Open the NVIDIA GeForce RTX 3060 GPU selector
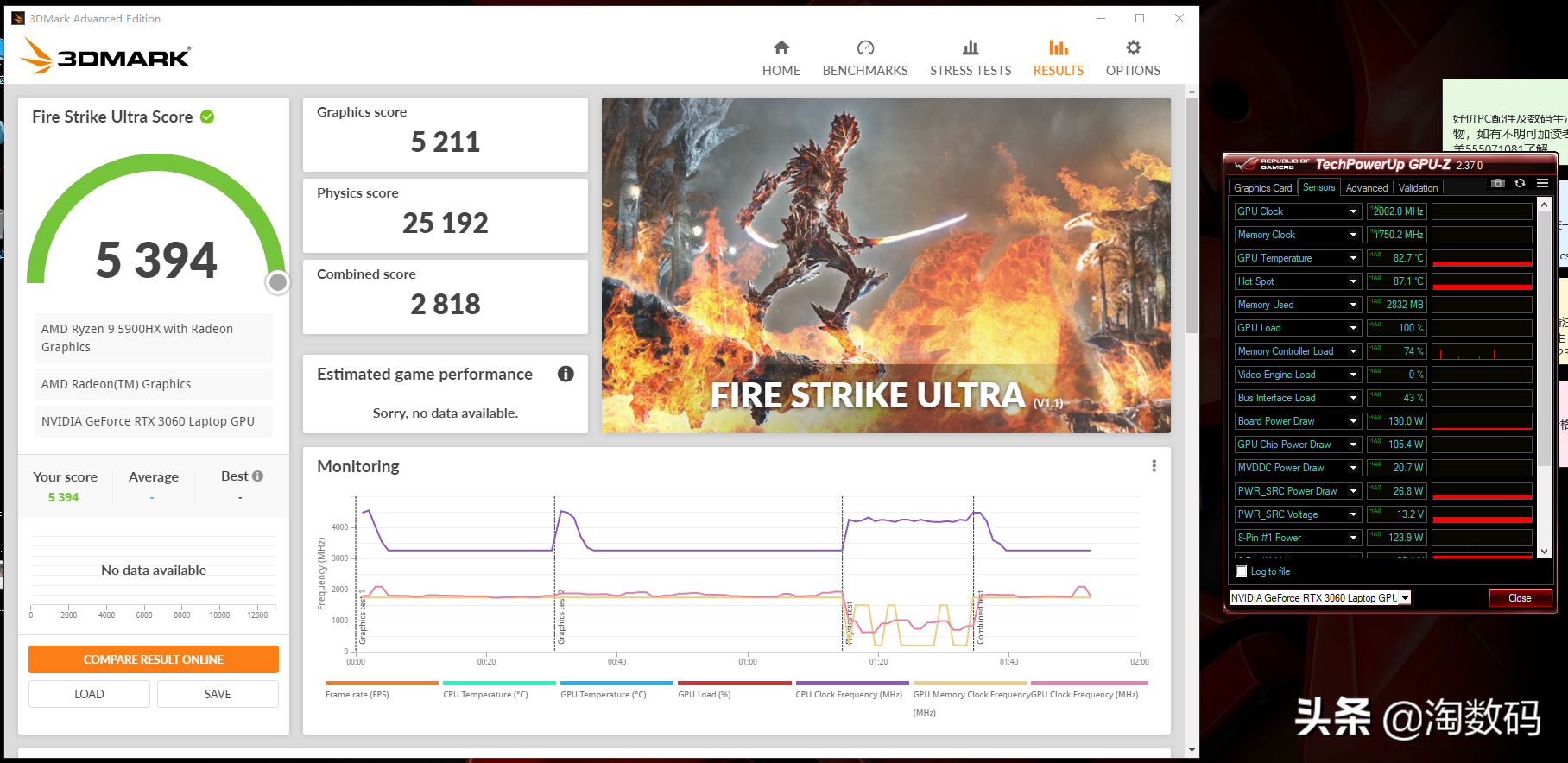This screenshot has height=763, width=1568. click(1319, 597)
